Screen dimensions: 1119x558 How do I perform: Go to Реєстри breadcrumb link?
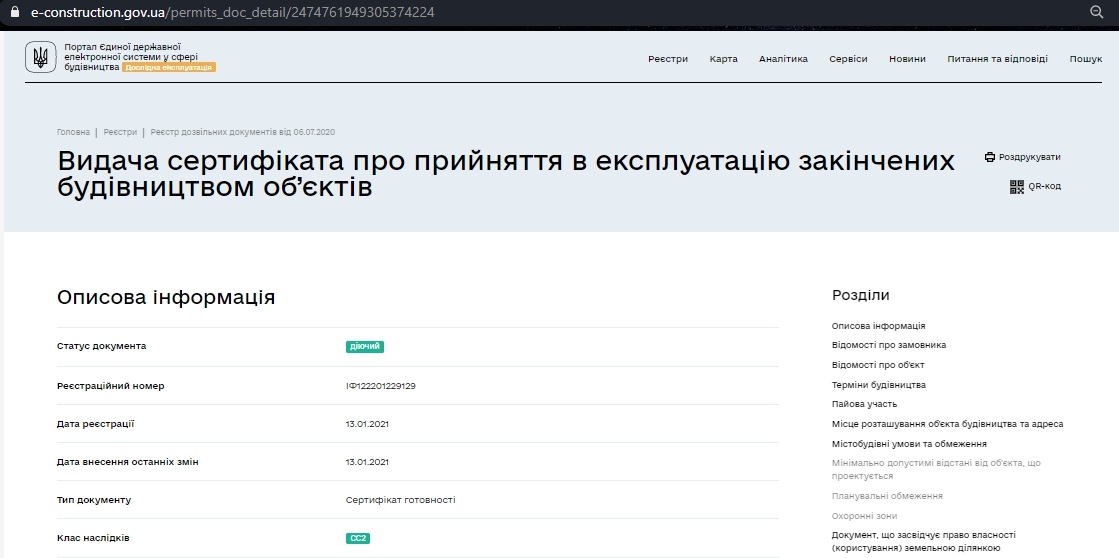(120, 132)
